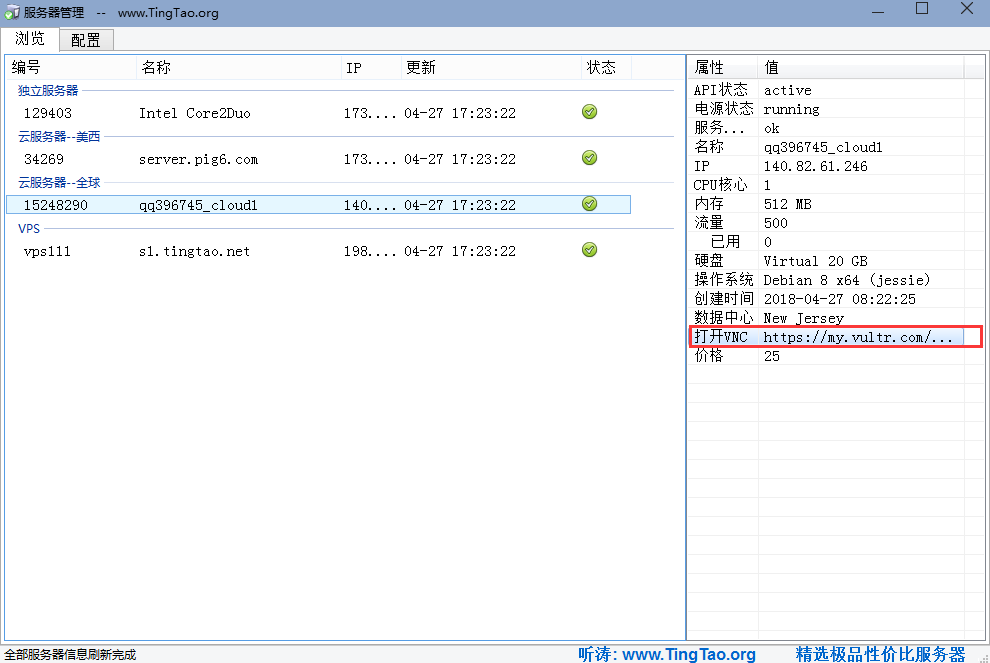Click the green status icon for s1.tingtao.net
Screen dimensions: 990x663
click(589, 250)
